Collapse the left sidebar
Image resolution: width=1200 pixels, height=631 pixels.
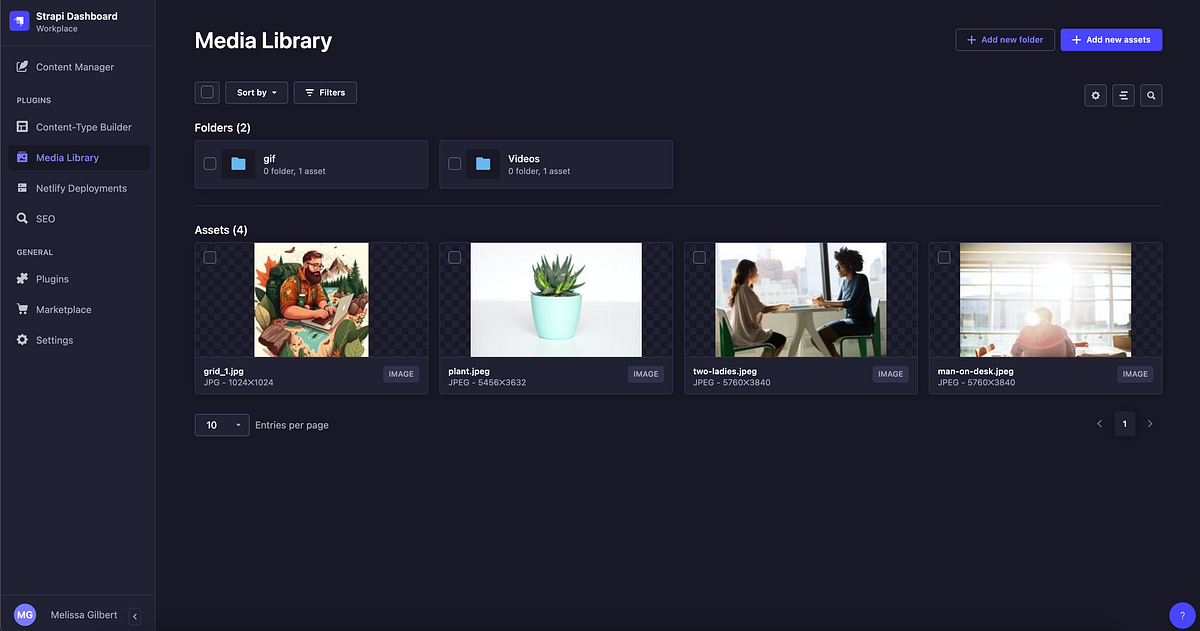[x=135, y=616]
